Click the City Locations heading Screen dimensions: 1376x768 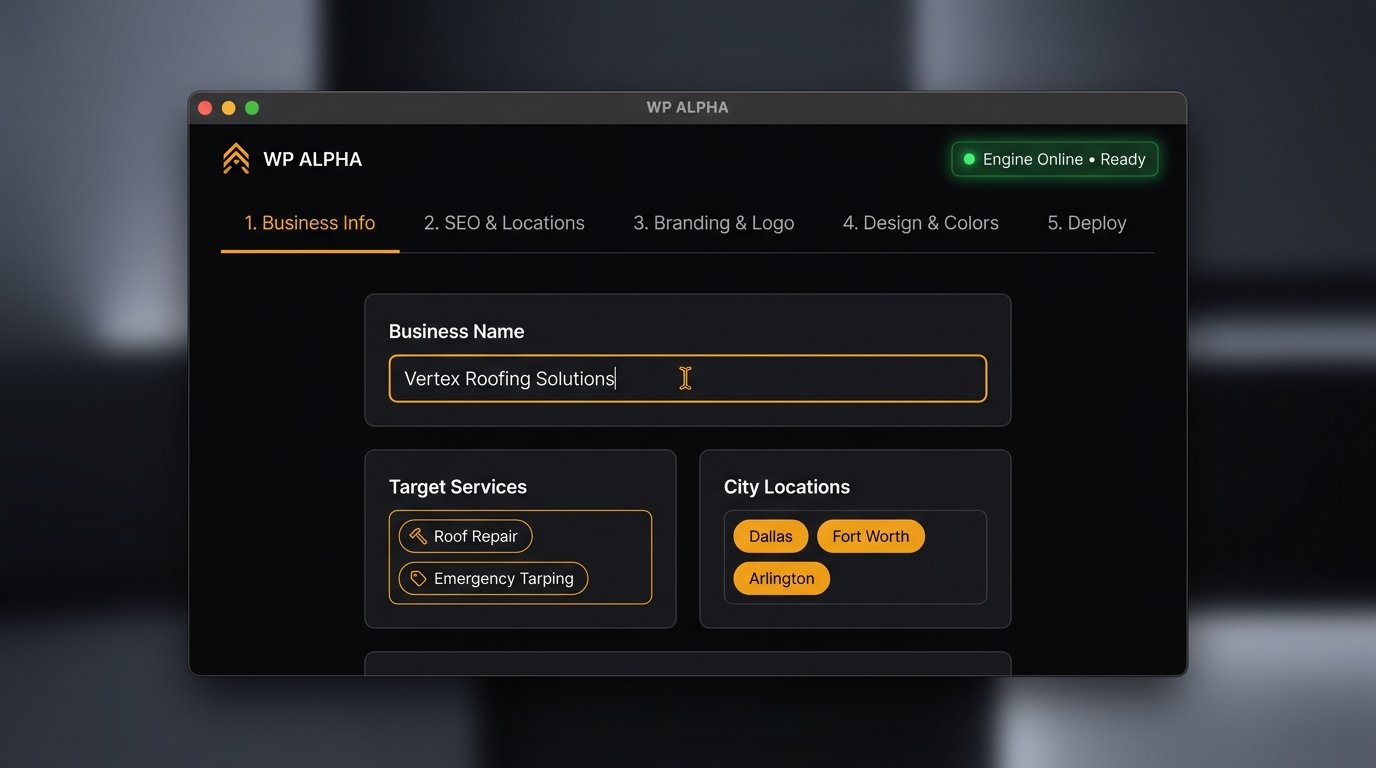pos(787,487)
